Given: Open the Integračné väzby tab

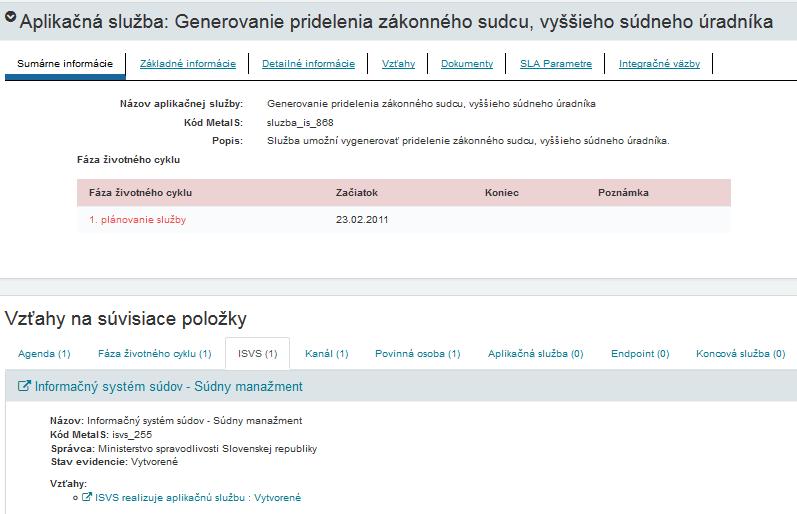Looking at the screenshot, I should [659, 64].
